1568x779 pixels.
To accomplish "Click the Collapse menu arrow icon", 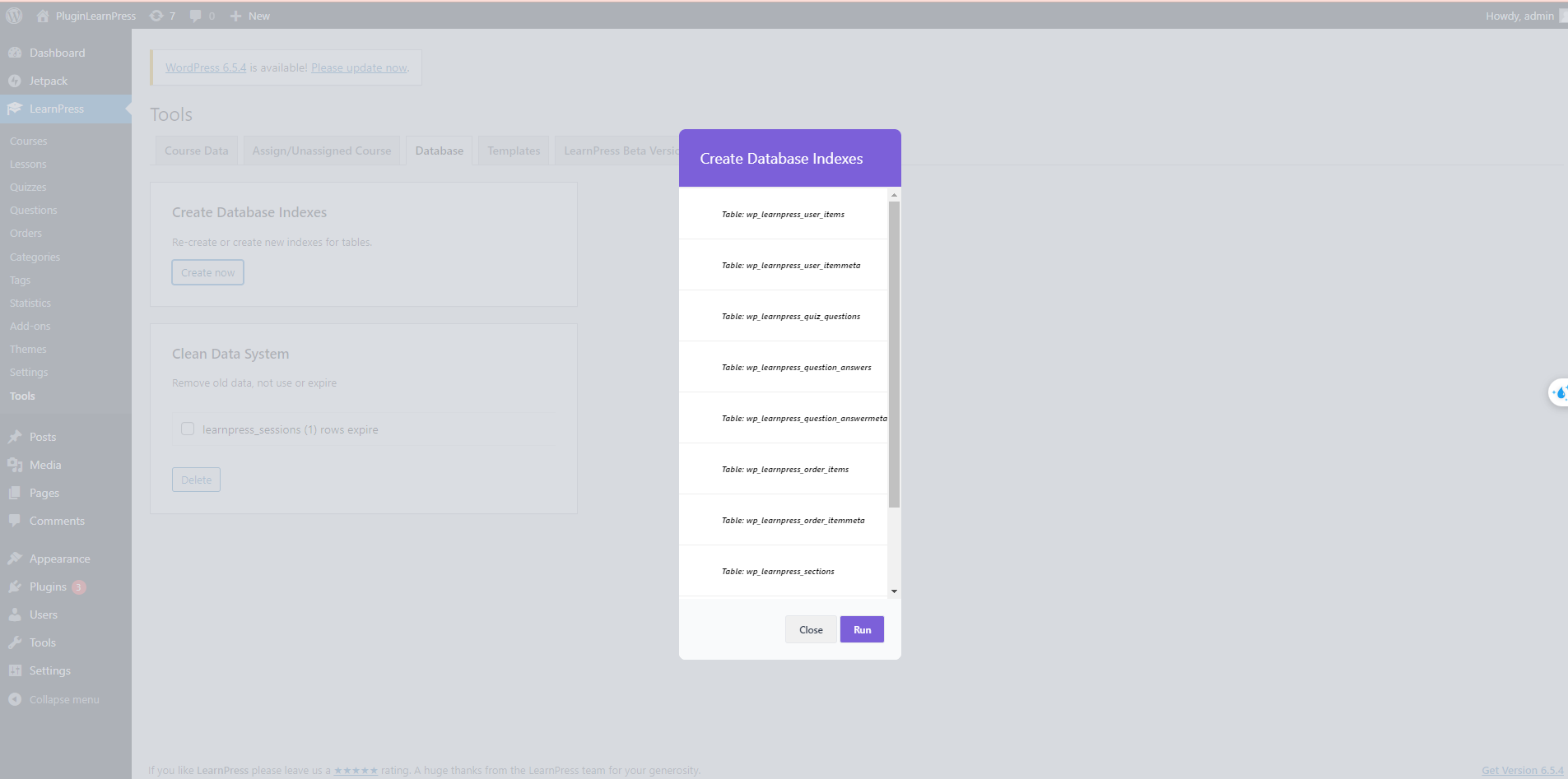I will coord(15,699).
